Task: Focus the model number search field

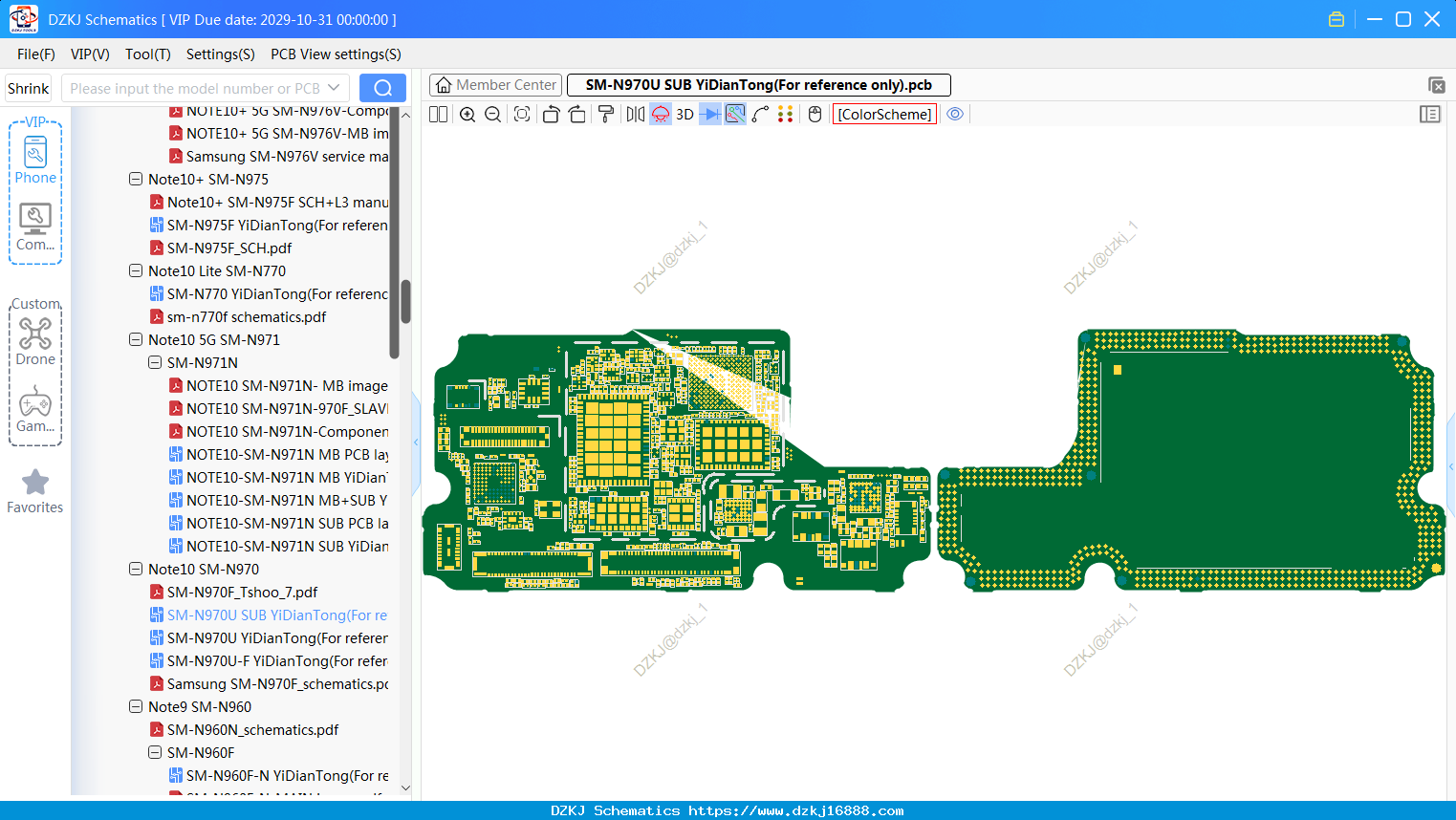Action: coord(195,88)
